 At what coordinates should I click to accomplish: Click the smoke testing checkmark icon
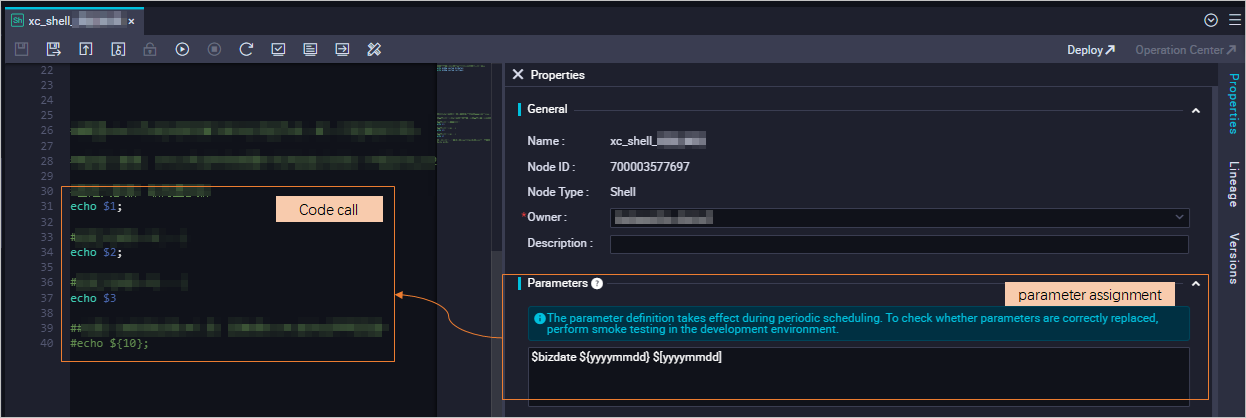point(278,49)
